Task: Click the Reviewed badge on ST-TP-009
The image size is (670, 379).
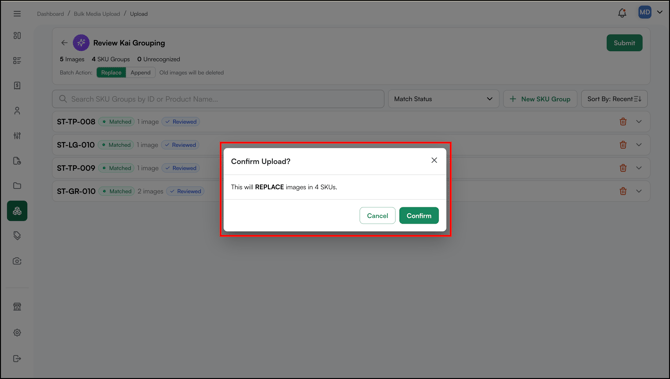Action: pos(181,168)
